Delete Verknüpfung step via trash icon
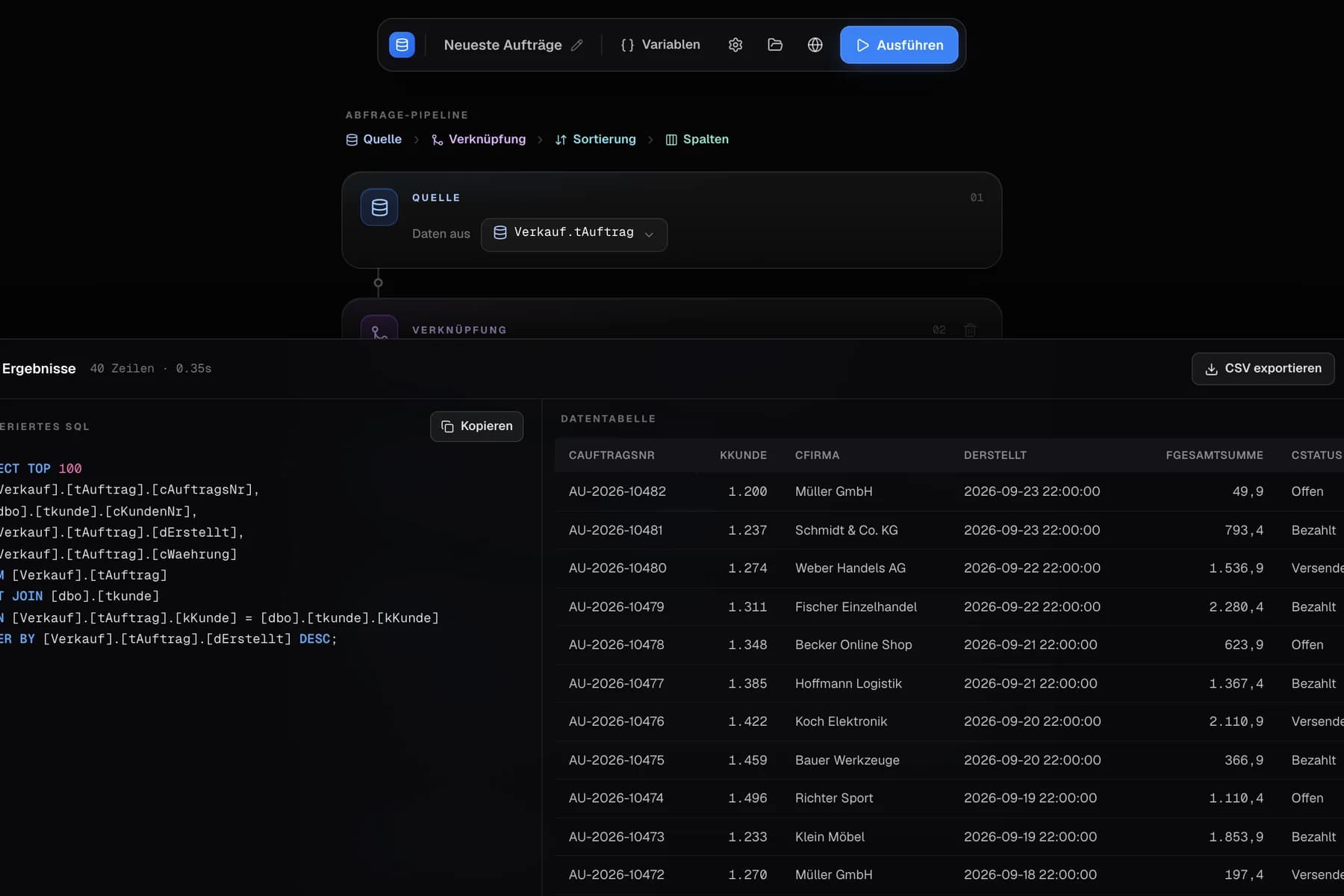 click(x=970, y=330)
